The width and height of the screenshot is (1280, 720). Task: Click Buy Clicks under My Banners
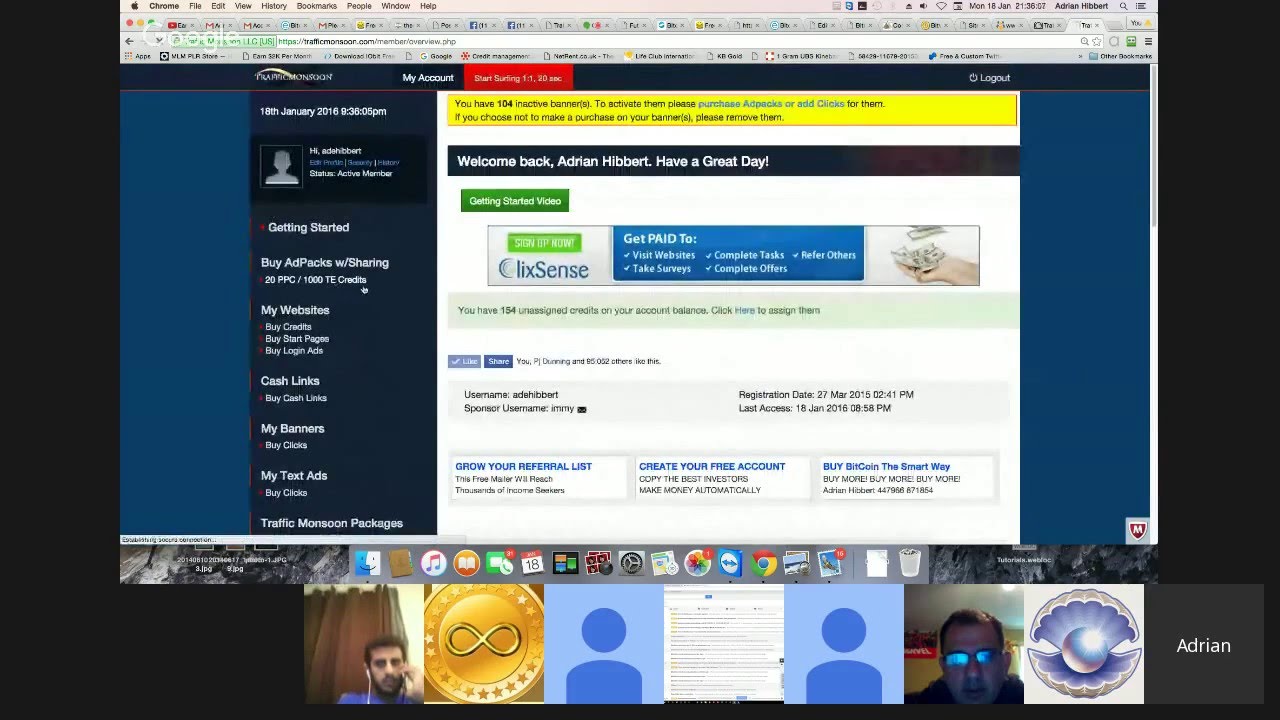tap(286, 445)
